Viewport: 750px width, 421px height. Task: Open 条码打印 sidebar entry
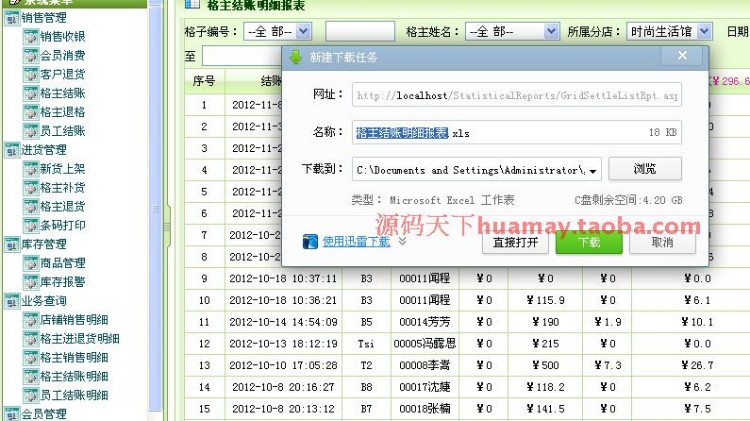click(x=62, y=225)
